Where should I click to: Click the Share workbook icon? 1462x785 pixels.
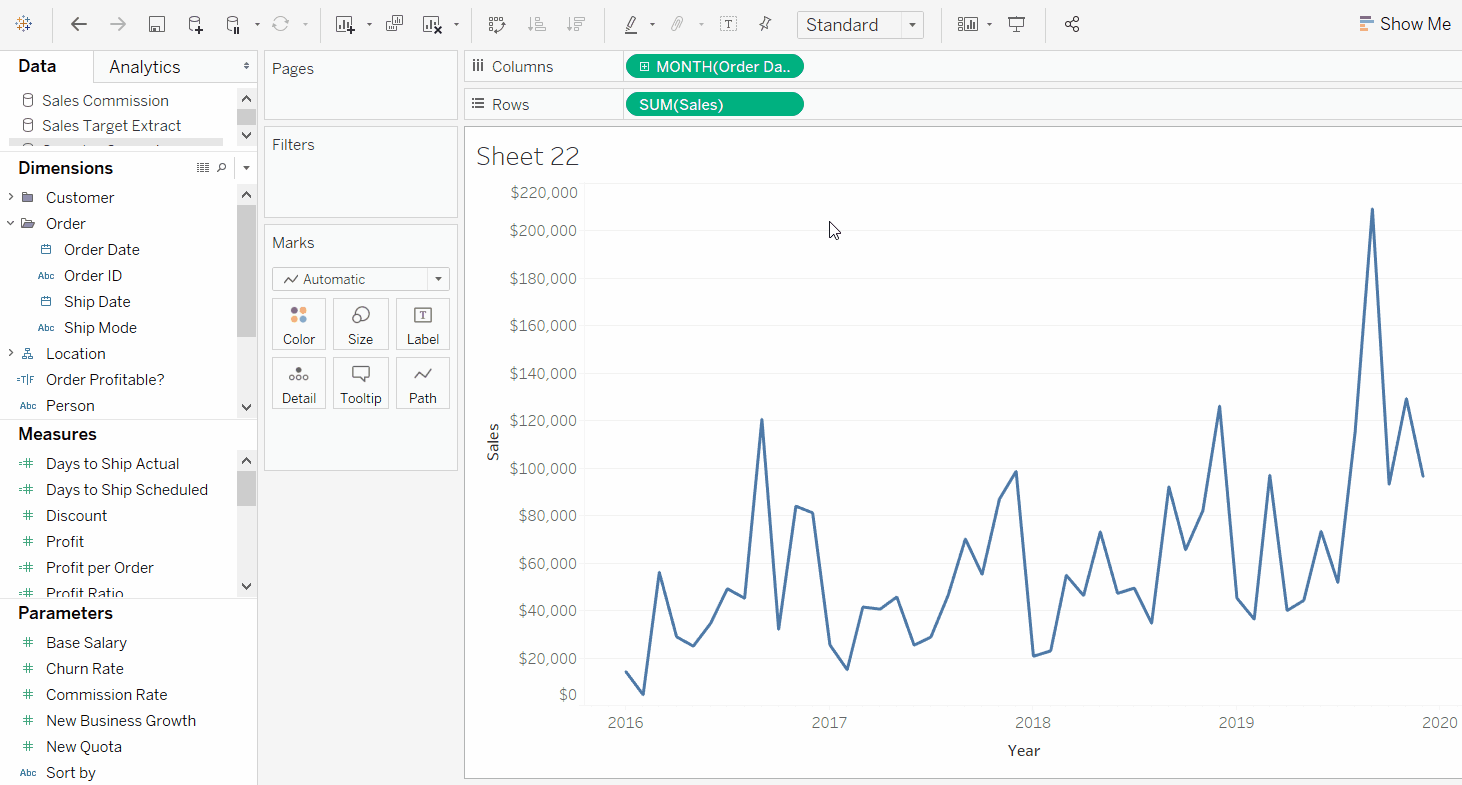[x=1072, y=25]
